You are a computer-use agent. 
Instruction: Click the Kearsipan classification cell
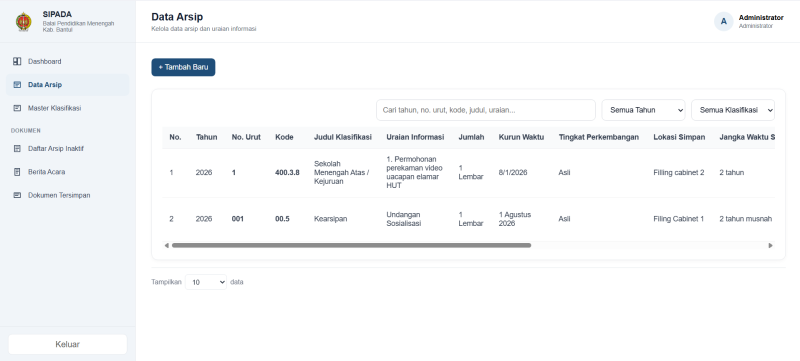click(x=331, y=219)
